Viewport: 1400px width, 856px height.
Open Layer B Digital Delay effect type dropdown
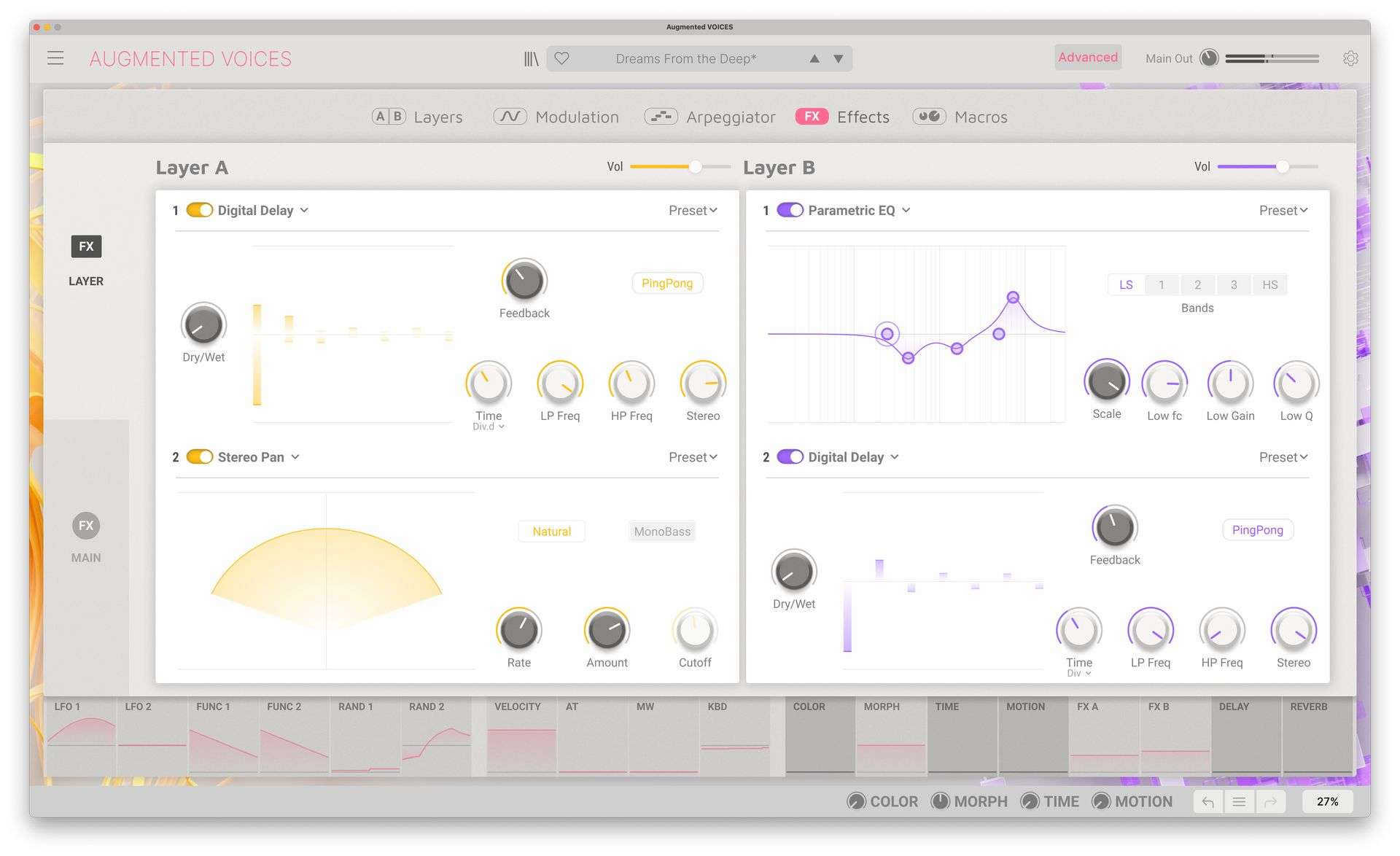(x=854, y=456)
